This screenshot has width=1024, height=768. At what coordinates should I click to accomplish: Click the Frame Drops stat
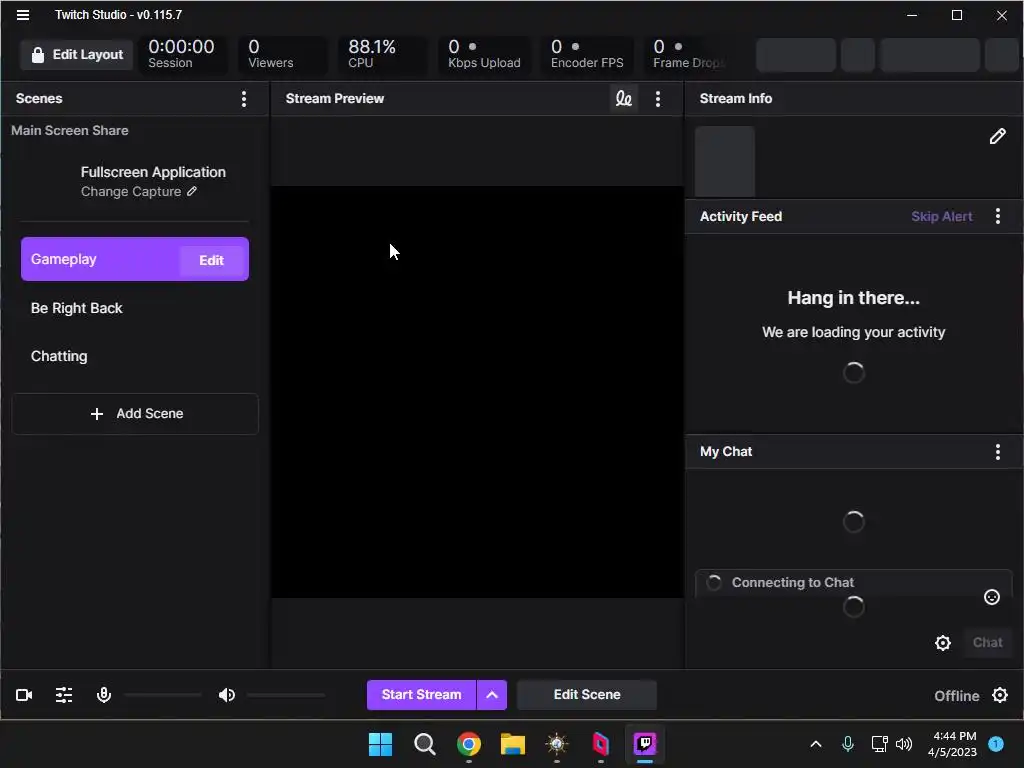(x=689, y=54)
